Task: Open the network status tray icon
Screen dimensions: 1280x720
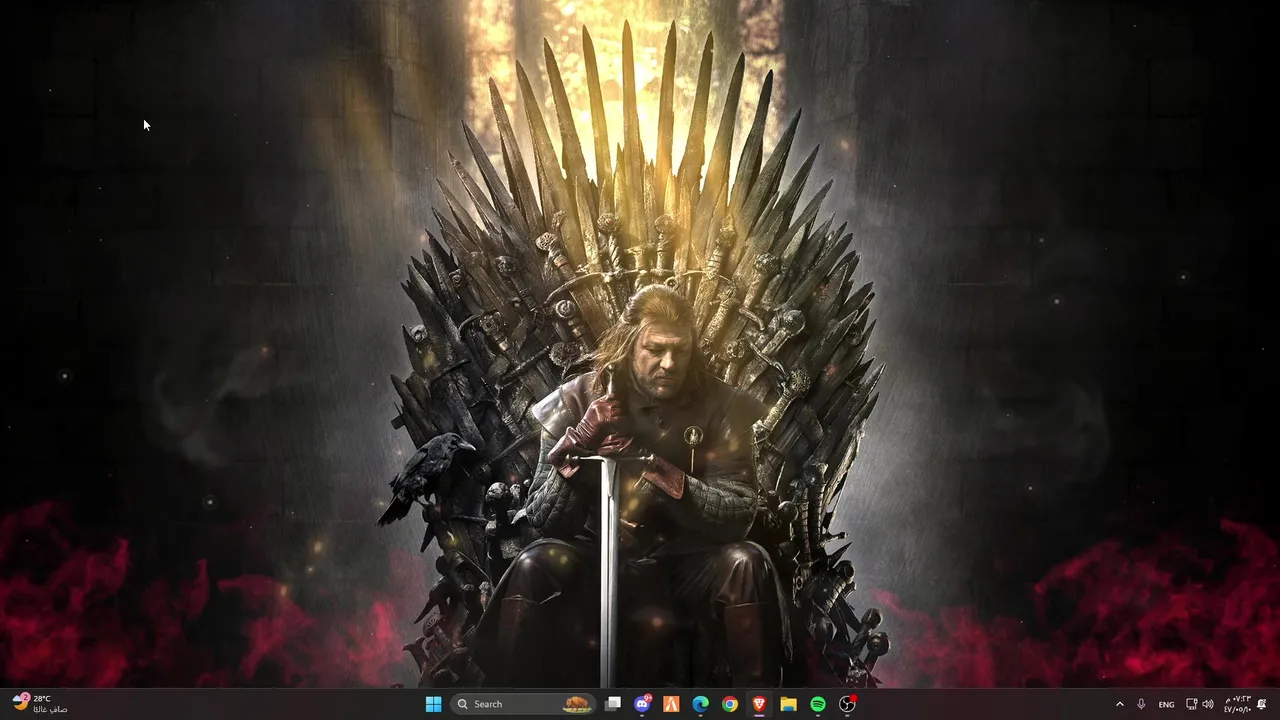Action: point(1191,704)
